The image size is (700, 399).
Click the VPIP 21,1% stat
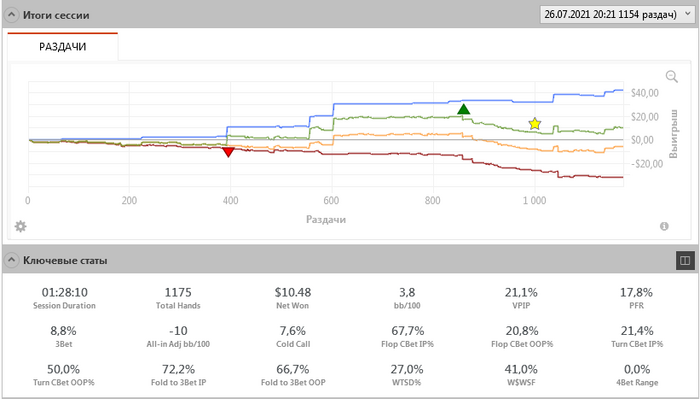pos(521,298)
